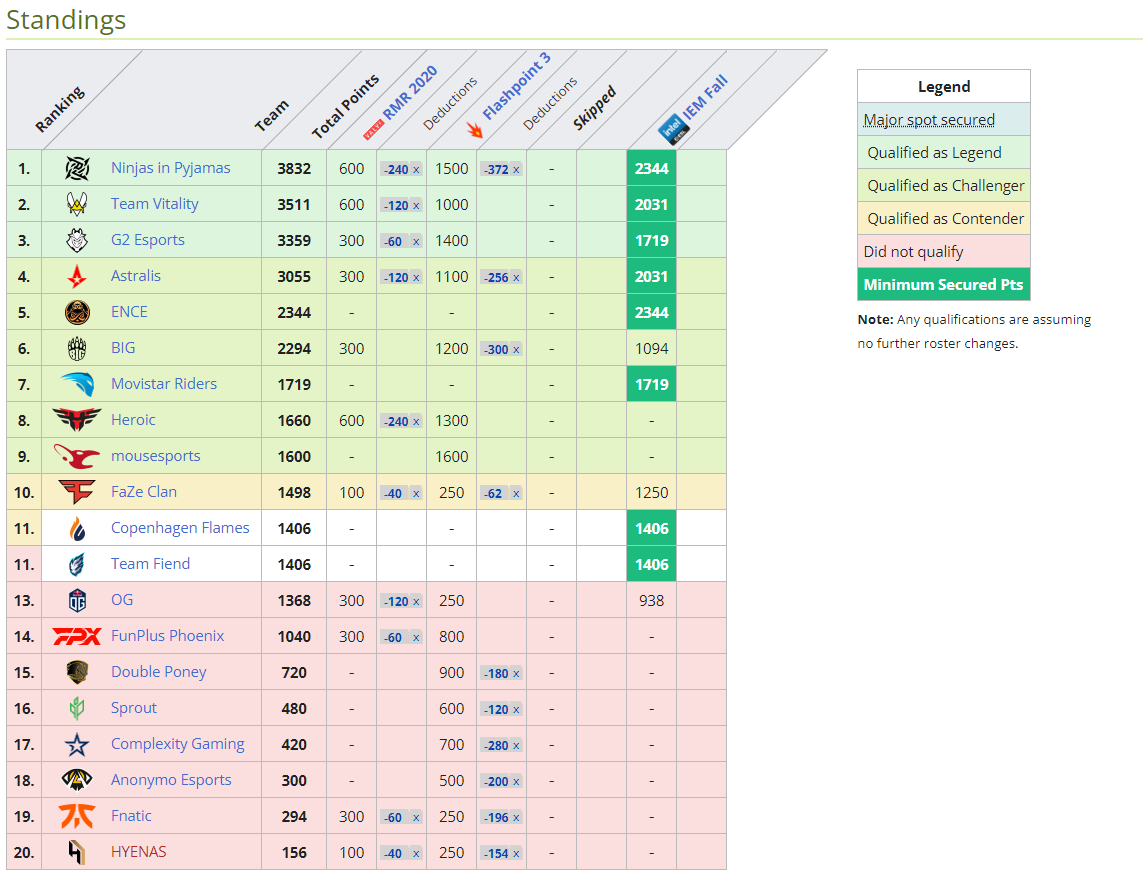Open the FunPlus Phoenix FPX logo
The height and width of the screenshot is (885, 1143).
[77, 636]
